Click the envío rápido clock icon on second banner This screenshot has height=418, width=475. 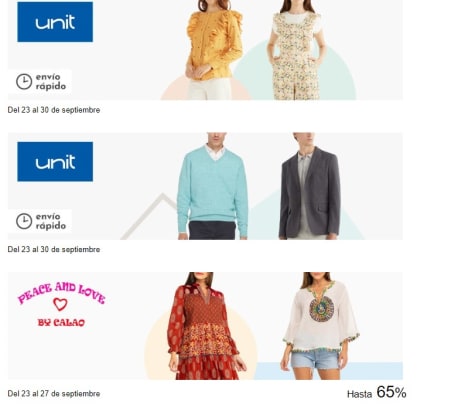[24, 221]
